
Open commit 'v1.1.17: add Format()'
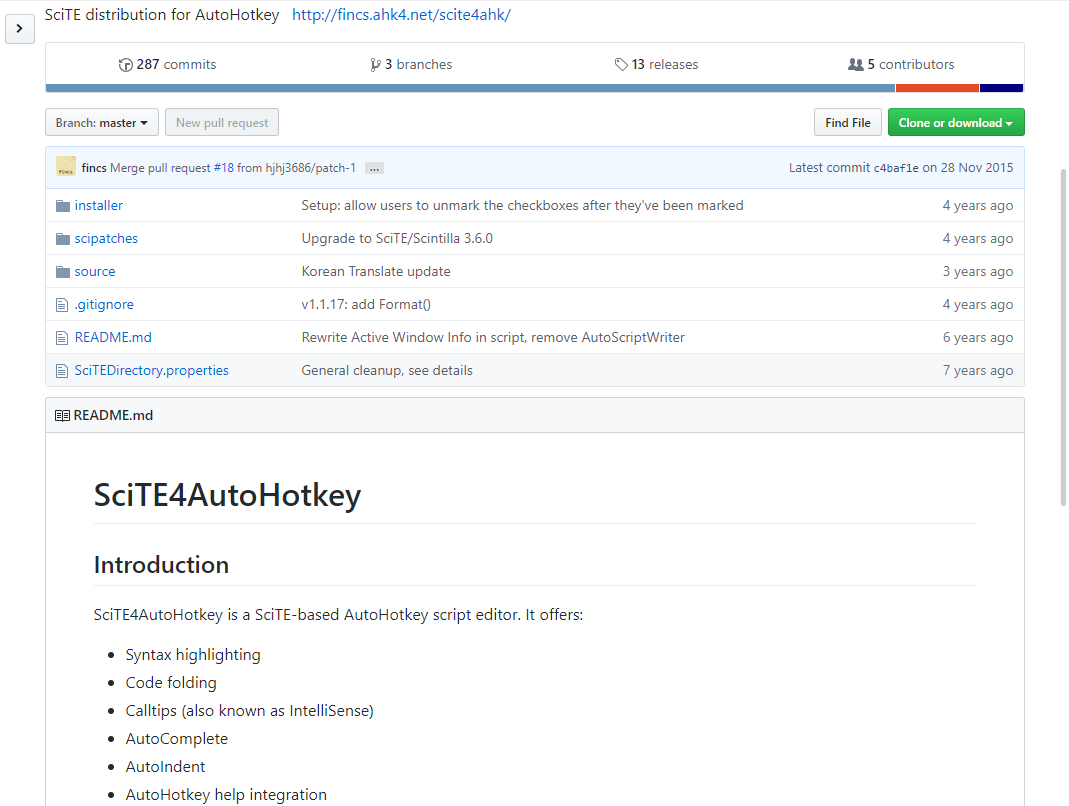[366, 304]
